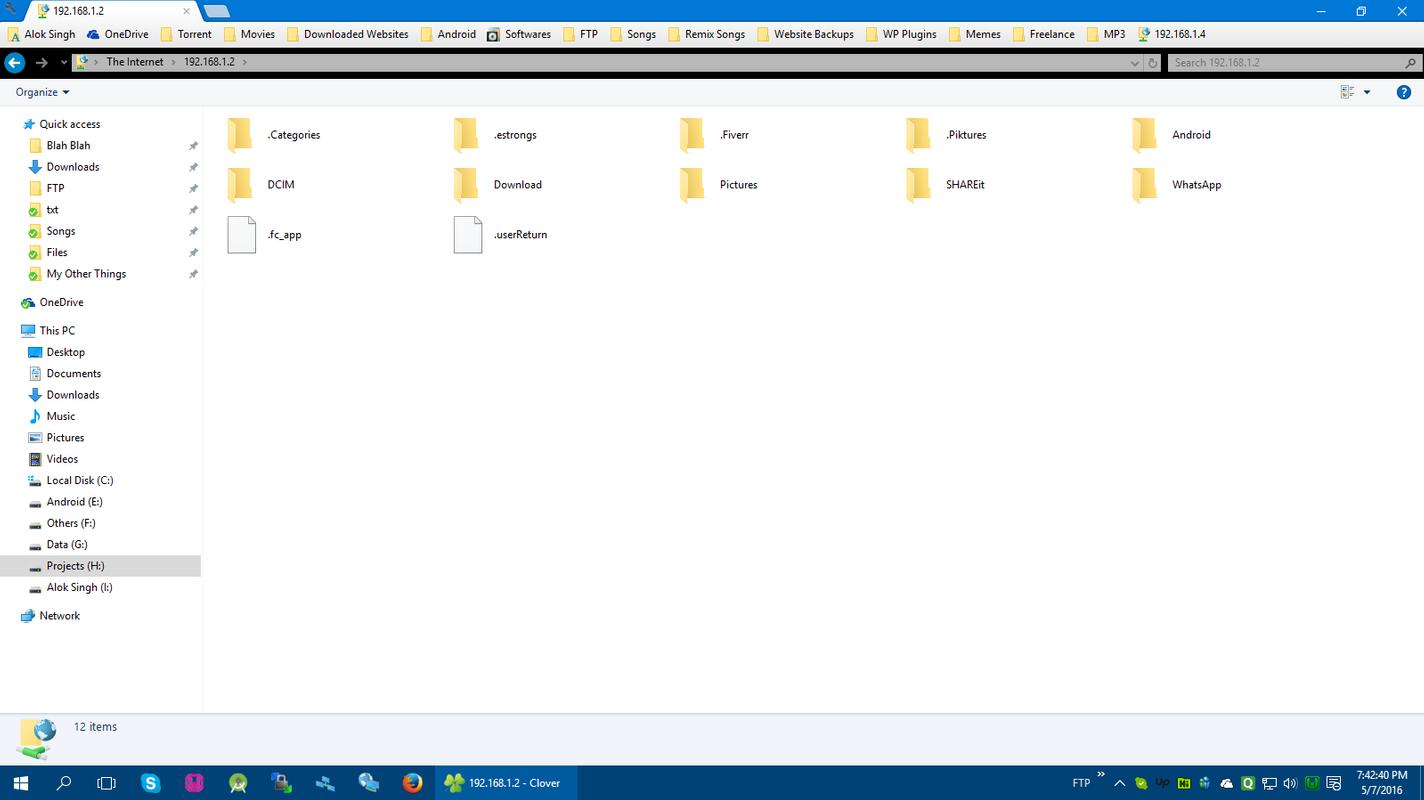Select the .userReturn file
Screen dimensions: 1424x800
(501, 234)
